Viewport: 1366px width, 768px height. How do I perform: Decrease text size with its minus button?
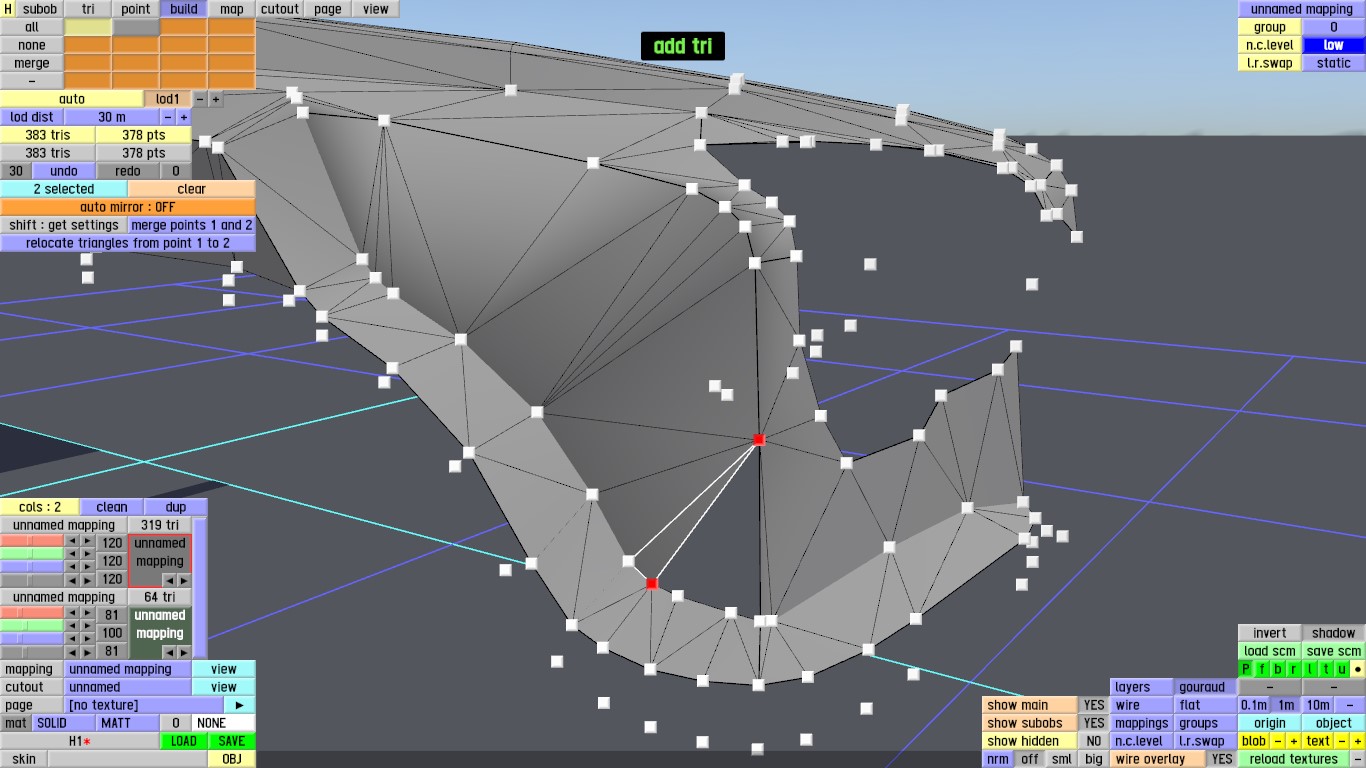[1342, 741]
